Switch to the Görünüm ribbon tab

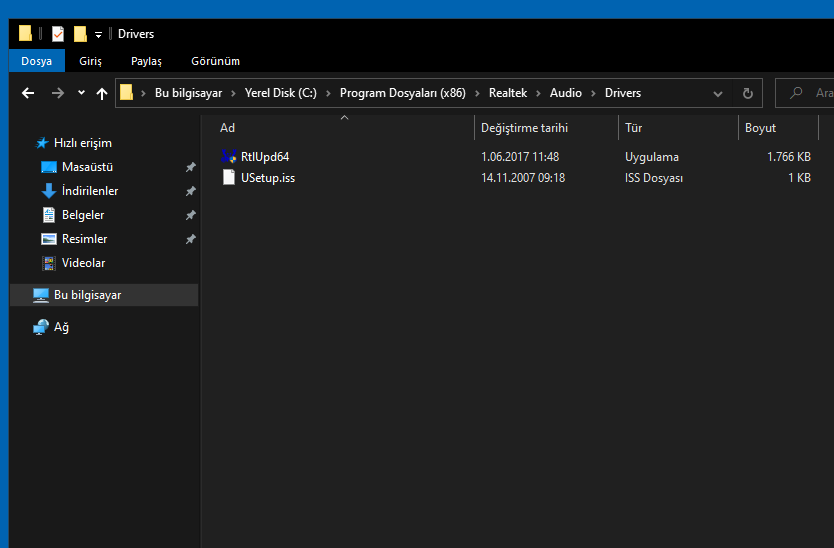(215, 61)
